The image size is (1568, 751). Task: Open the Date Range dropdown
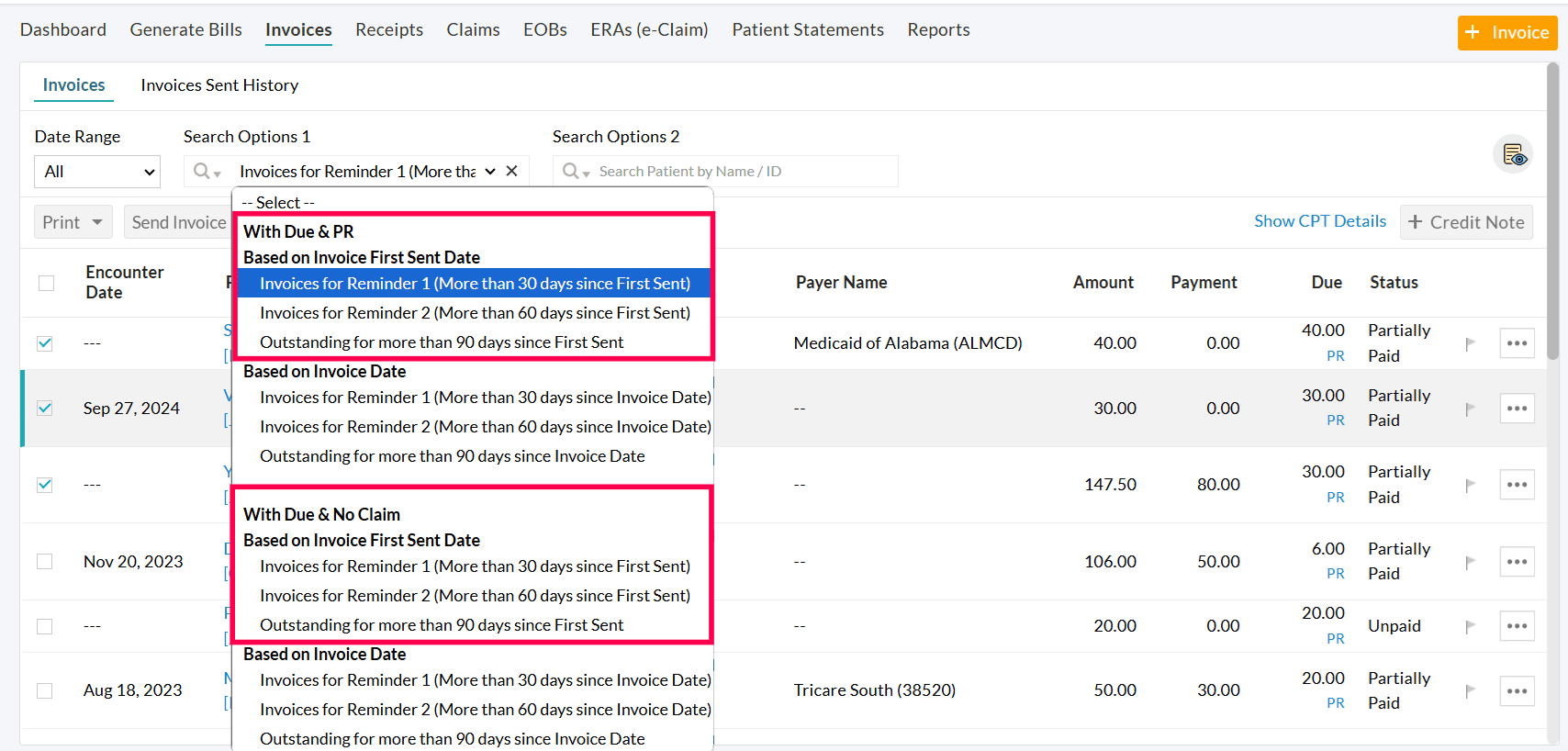pos(97,172)
